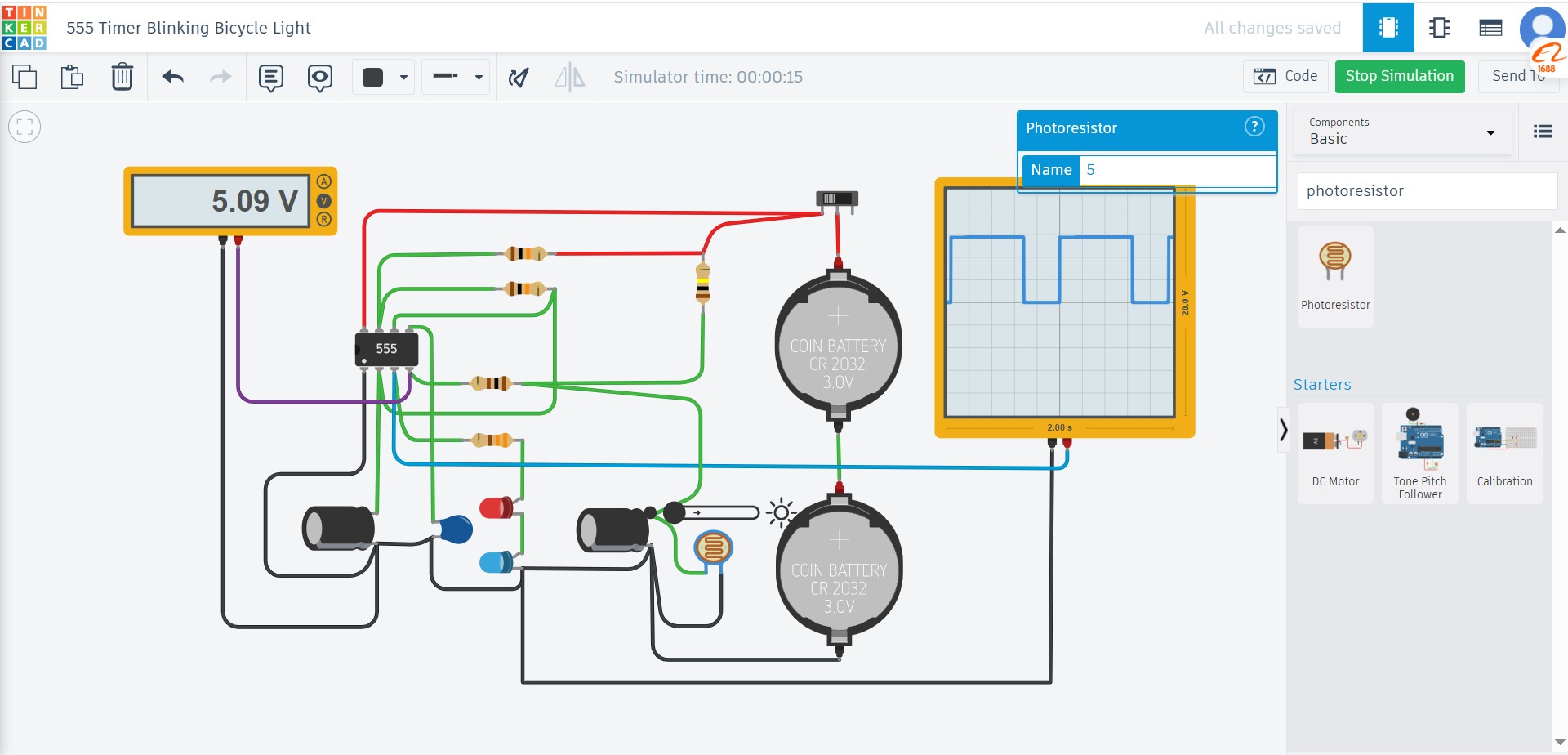Open Photoresistor help question mark
The image size is (1568, 755).
[1254, 127]
